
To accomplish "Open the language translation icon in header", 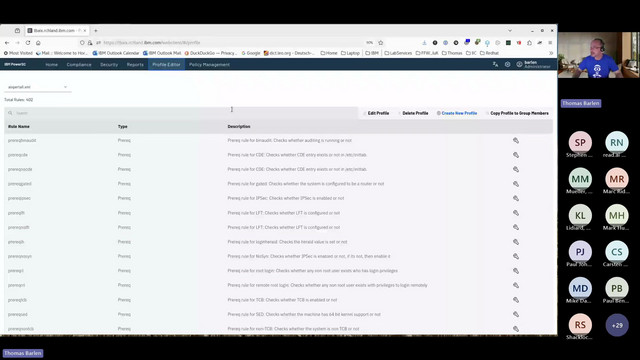I will coord(495,64).
